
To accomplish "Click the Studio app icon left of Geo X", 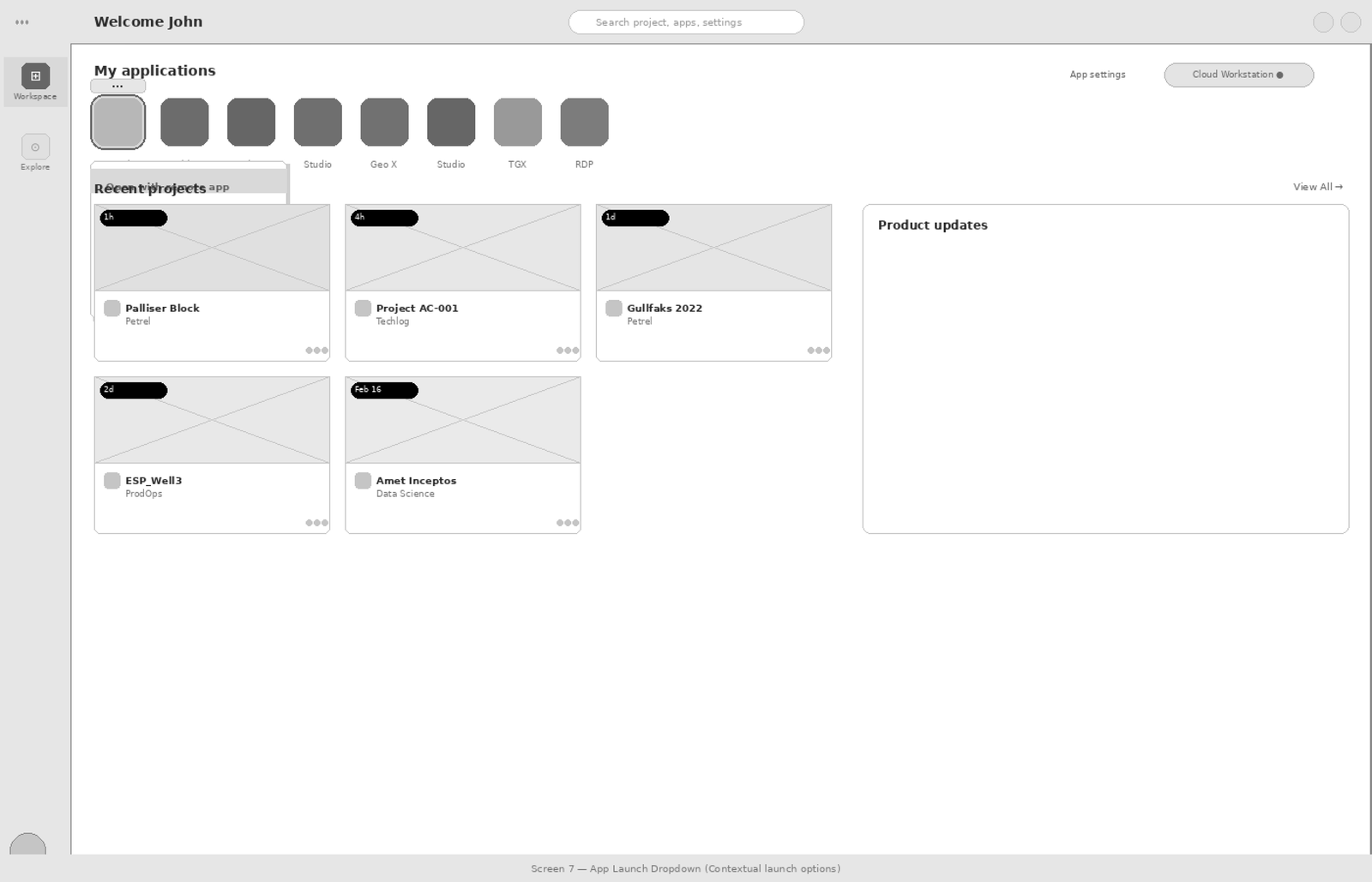I will (x=317, y=122).
